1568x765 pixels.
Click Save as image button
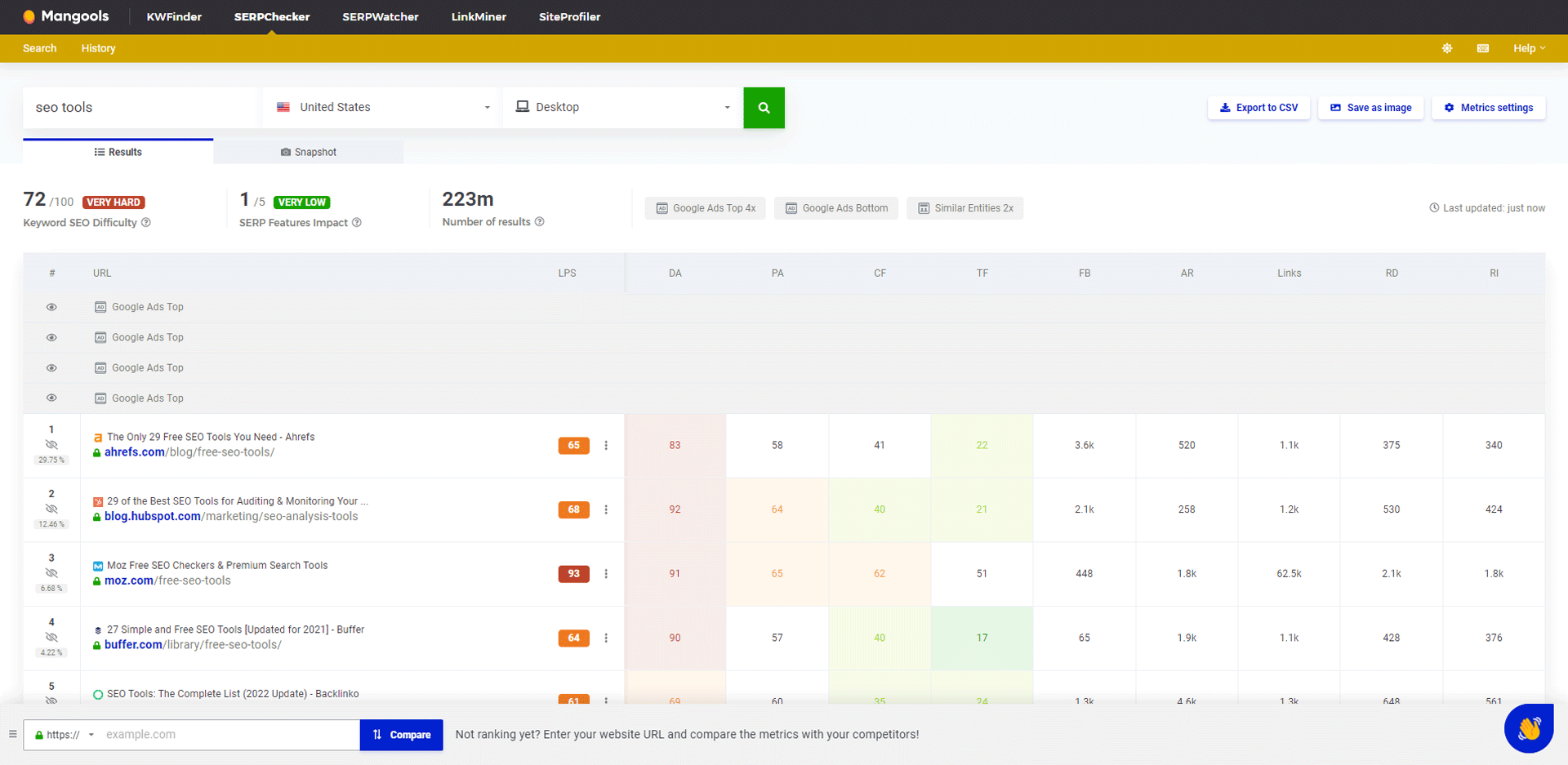pyautogui.click(x=1370, y=108)
